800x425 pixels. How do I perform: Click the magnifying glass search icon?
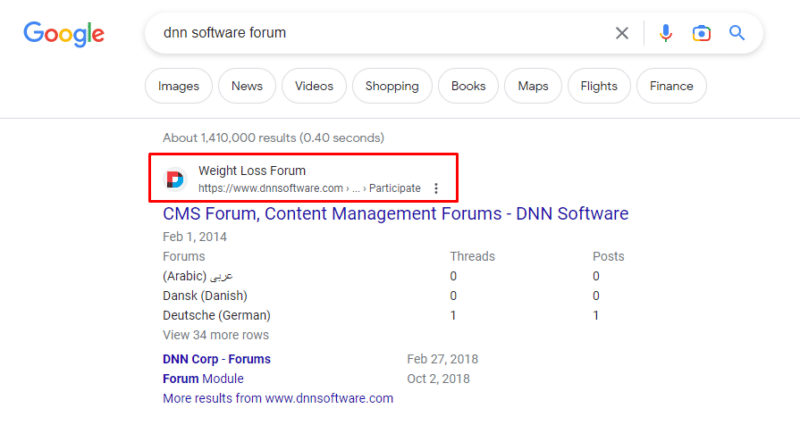(737, 33)
